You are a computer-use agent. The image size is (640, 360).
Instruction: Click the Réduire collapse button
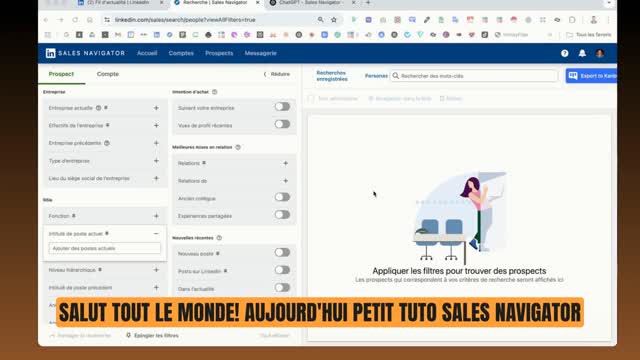277,74
